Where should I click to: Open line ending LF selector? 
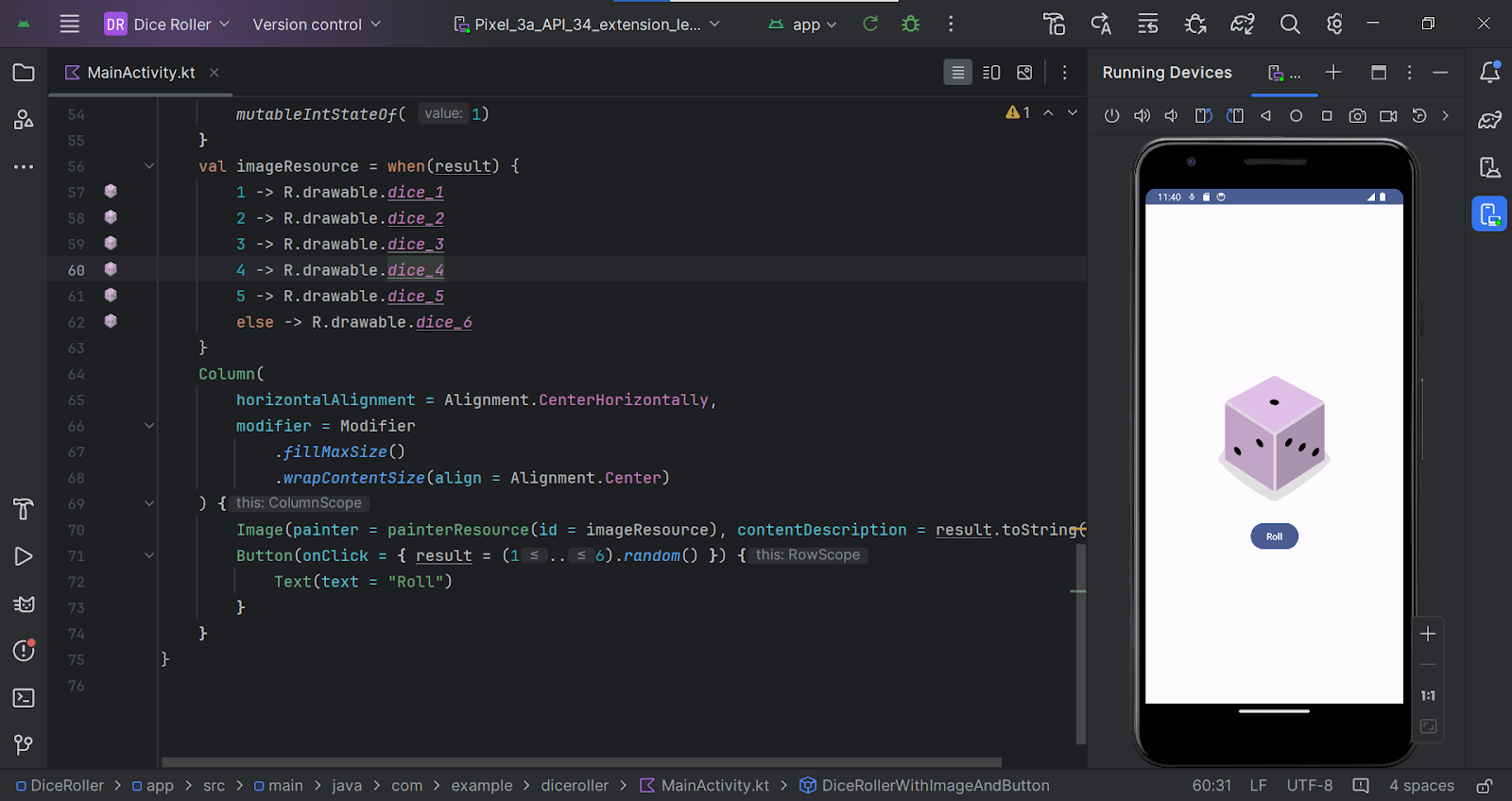coord(1258,786)
